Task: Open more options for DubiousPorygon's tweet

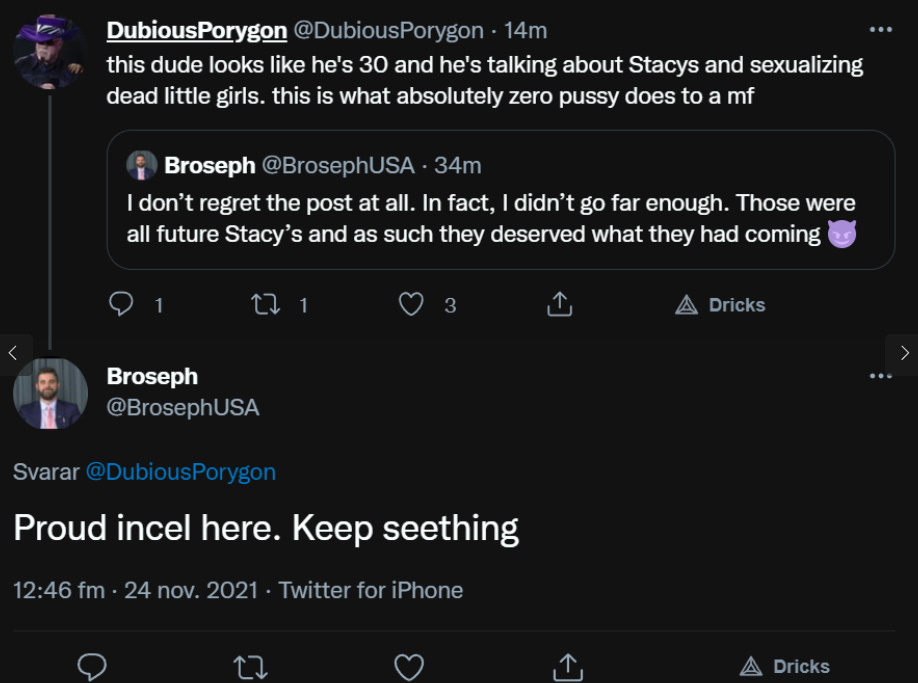Action: pyautogui.click(x=880, y=30)
